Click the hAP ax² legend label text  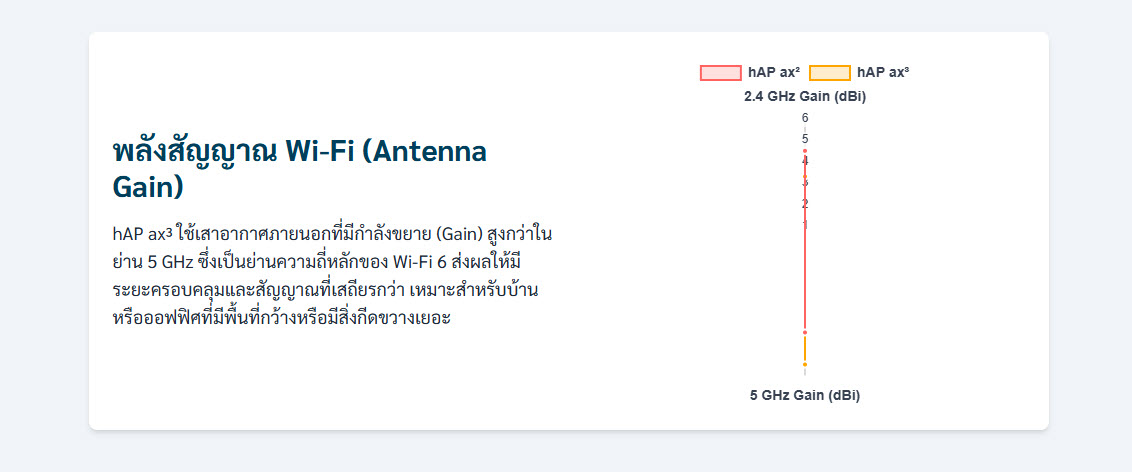(x=773, y=73)
